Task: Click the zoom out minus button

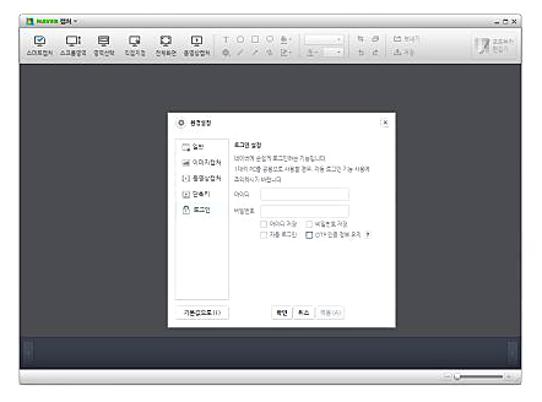Action: point(447,376)
